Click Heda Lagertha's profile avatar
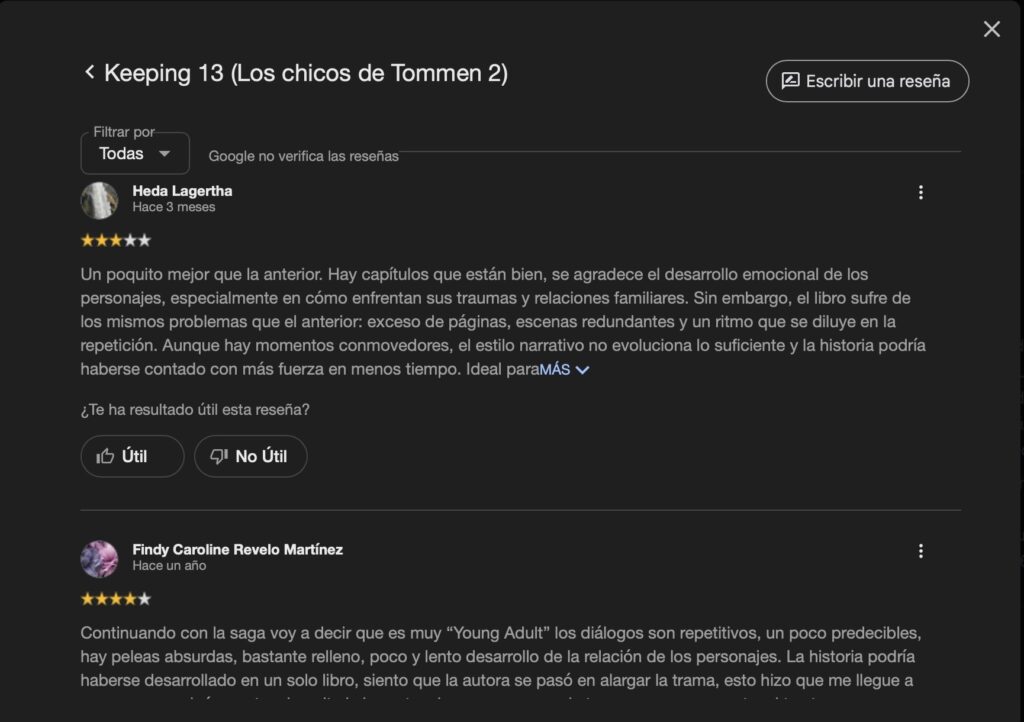Image resolution: width=1024 pixels, height=722 pixels. 99,200
